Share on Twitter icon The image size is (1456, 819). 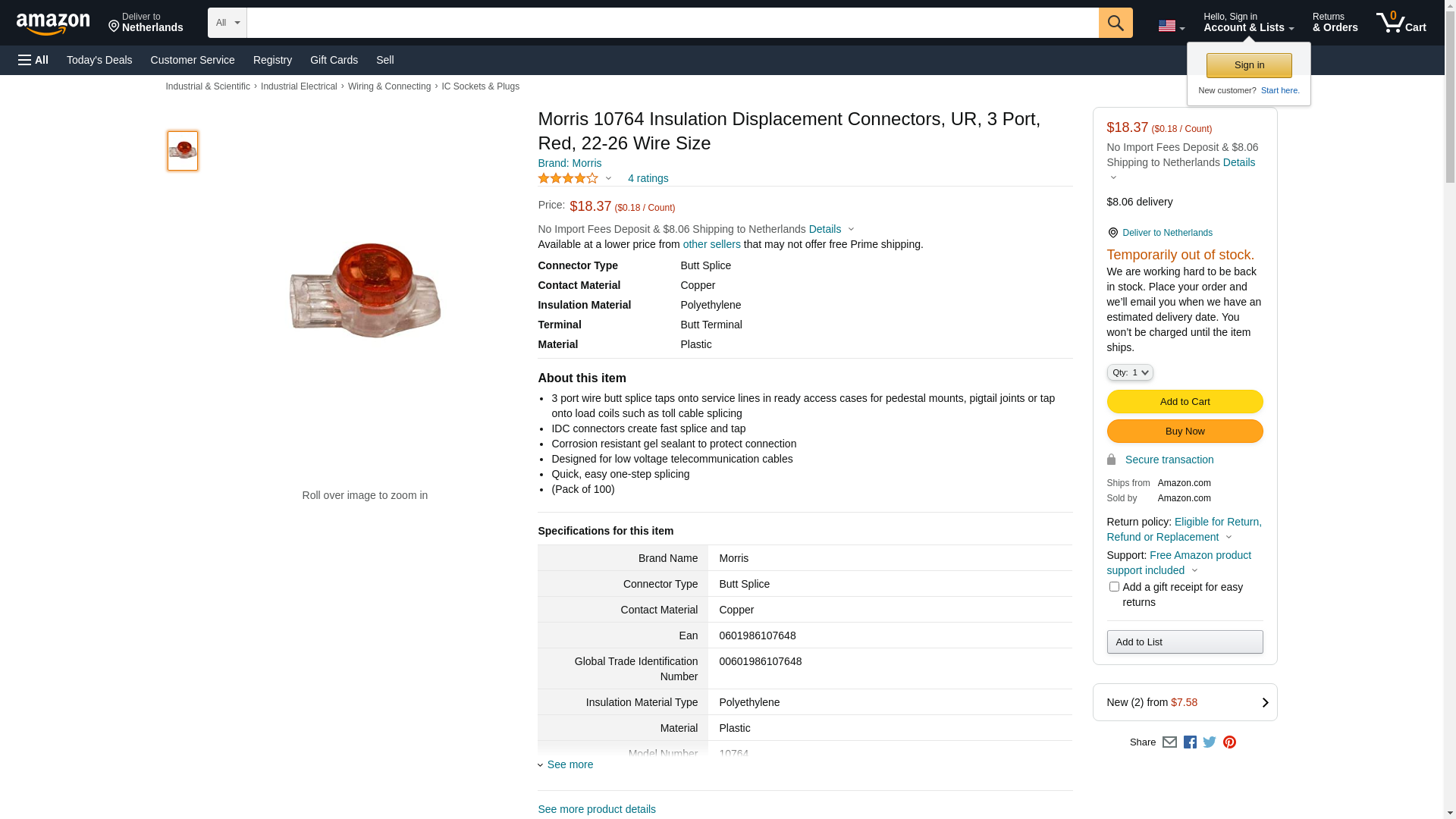(x=1210, y=742)
